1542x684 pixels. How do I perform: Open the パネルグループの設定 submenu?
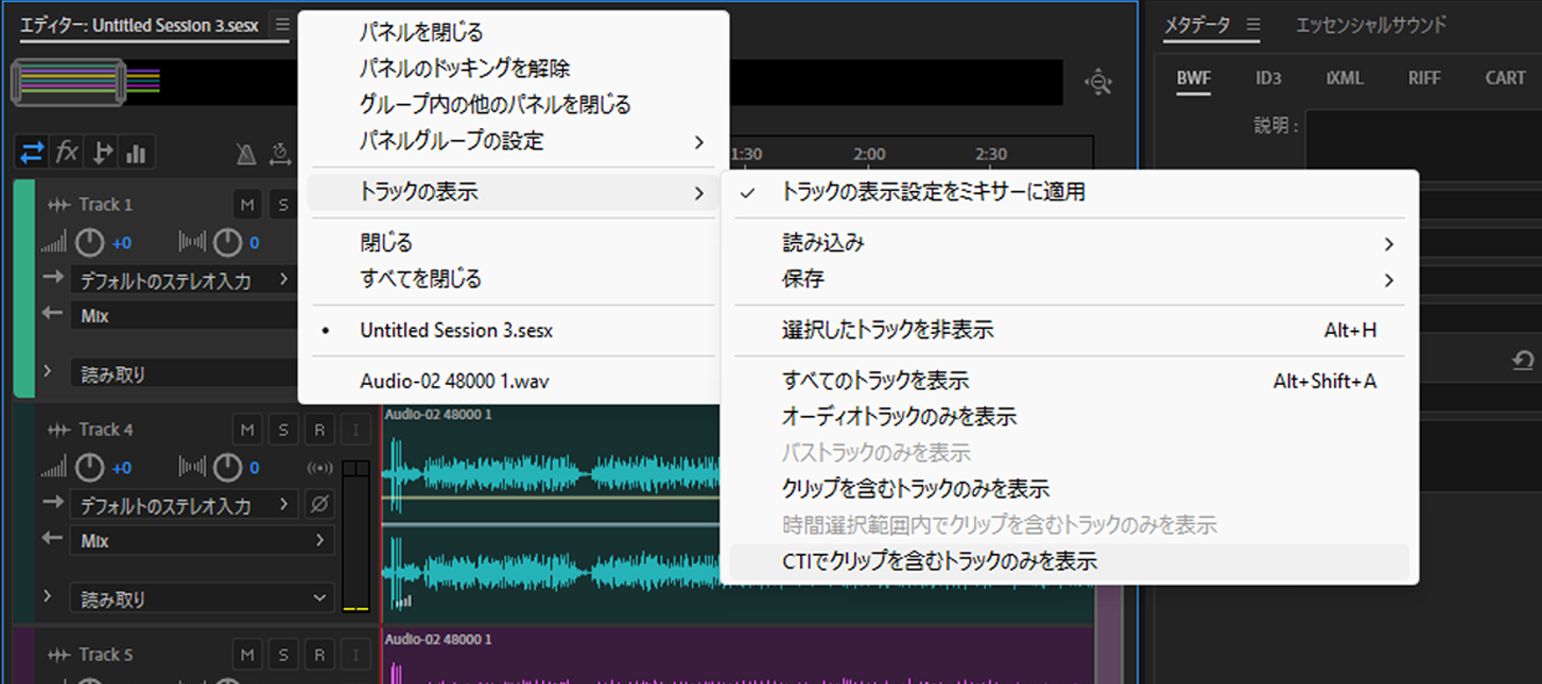pos(513,141)
